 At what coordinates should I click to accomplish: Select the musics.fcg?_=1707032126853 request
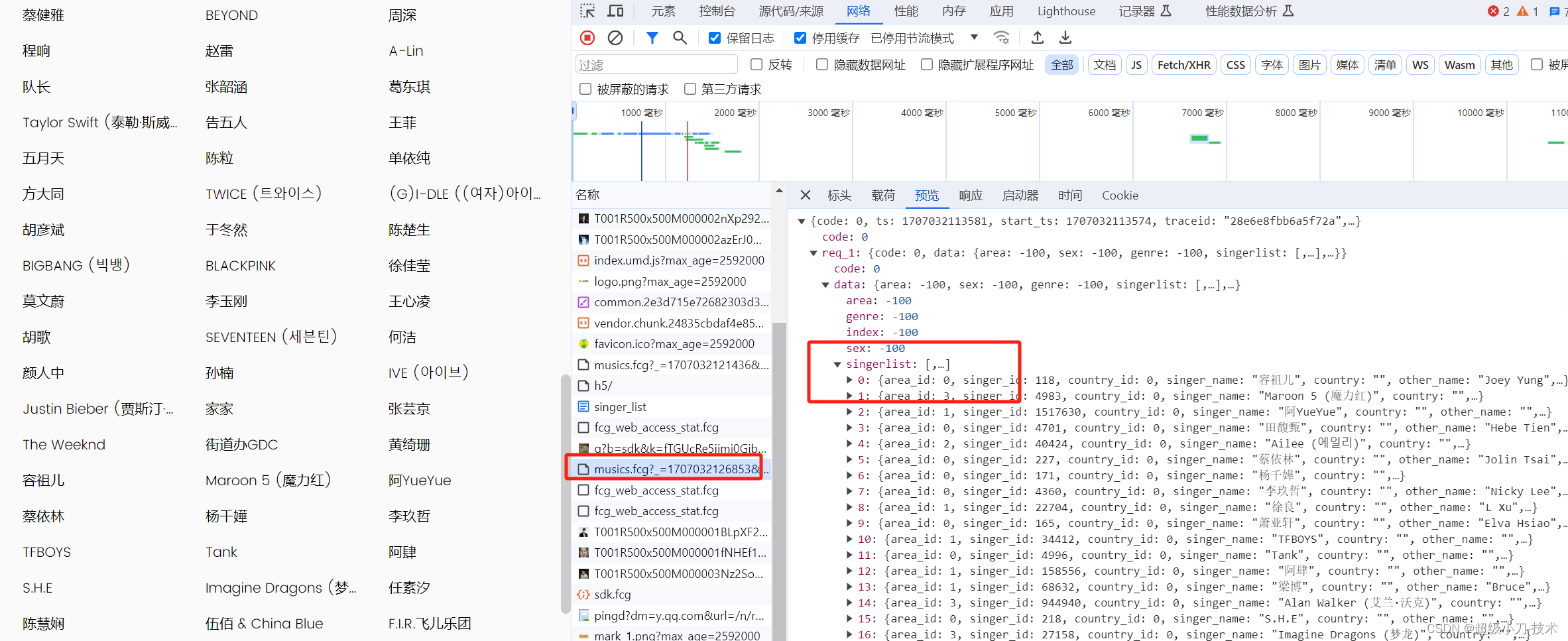coord(671,469)
